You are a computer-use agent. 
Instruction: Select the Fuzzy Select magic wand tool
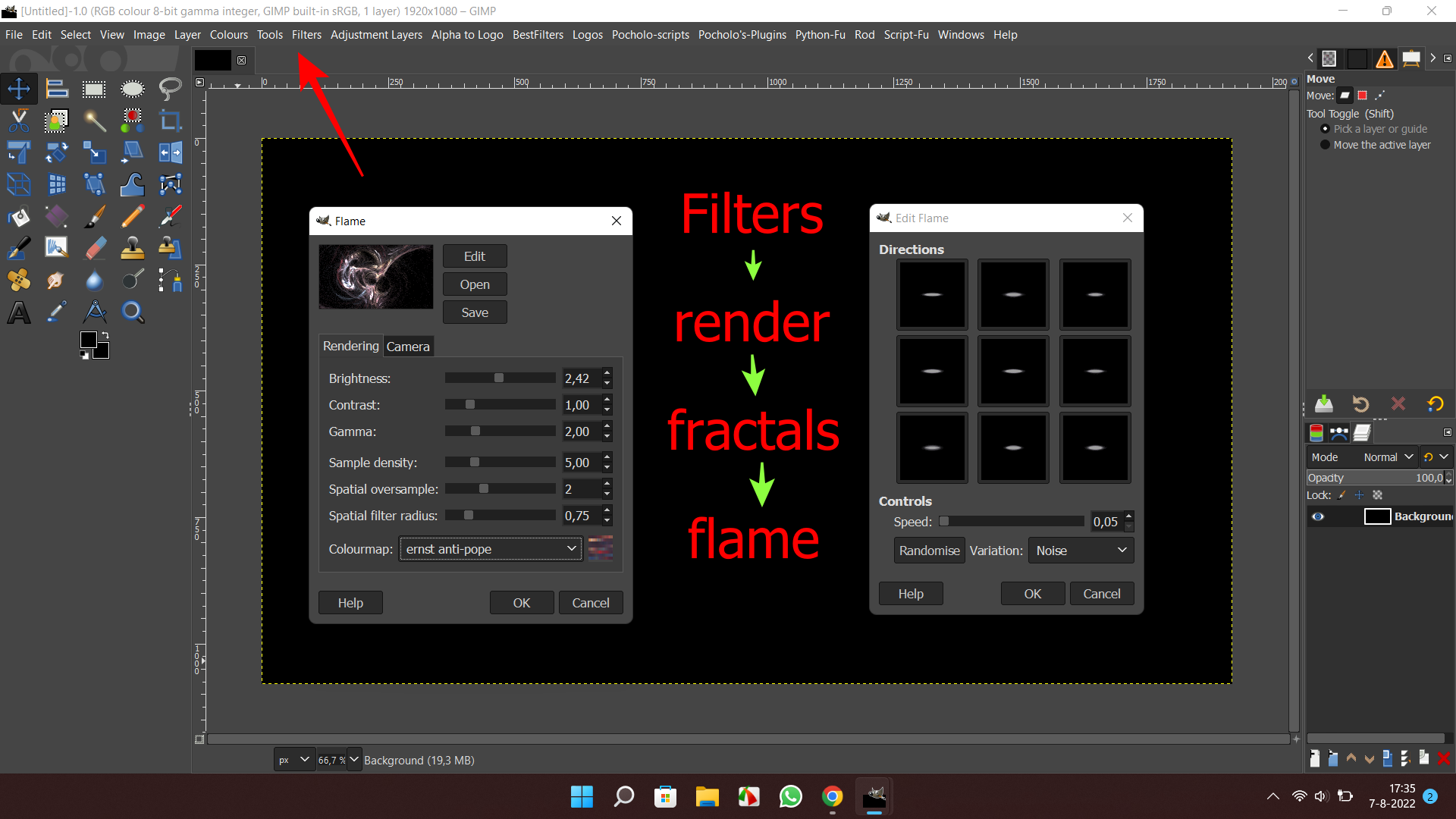click(x=94, y=121)
